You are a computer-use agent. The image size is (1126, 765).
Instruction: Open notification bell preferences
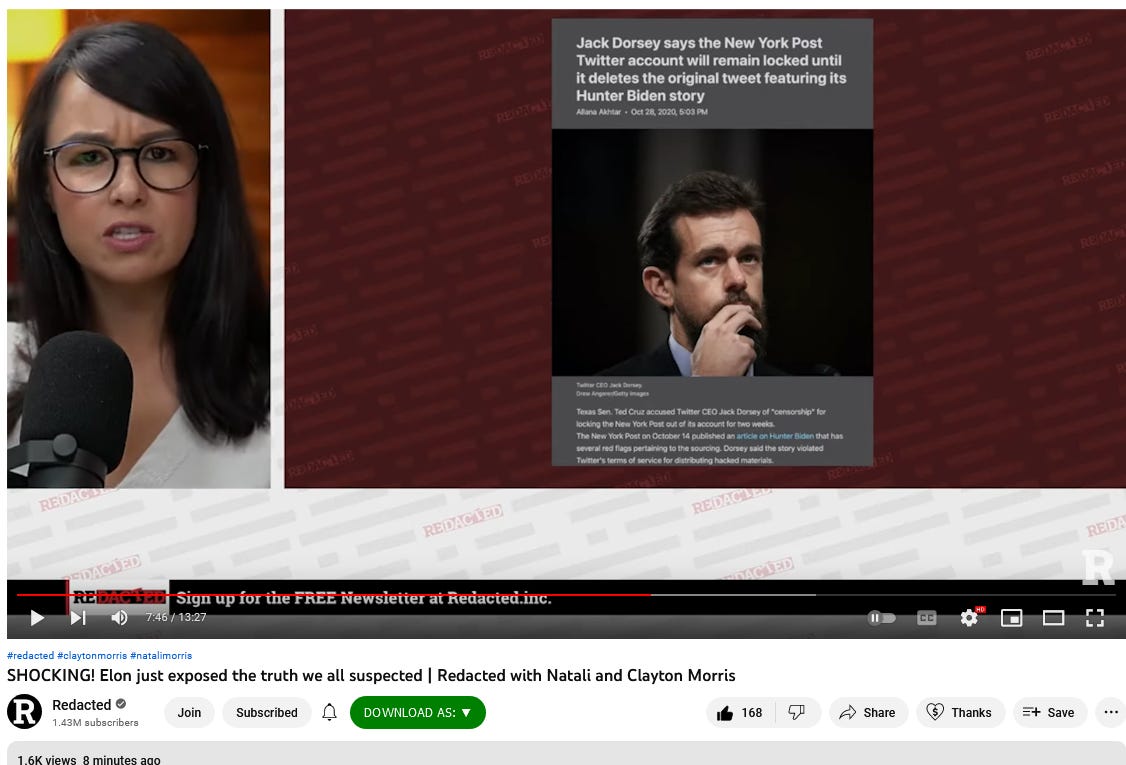329,713
